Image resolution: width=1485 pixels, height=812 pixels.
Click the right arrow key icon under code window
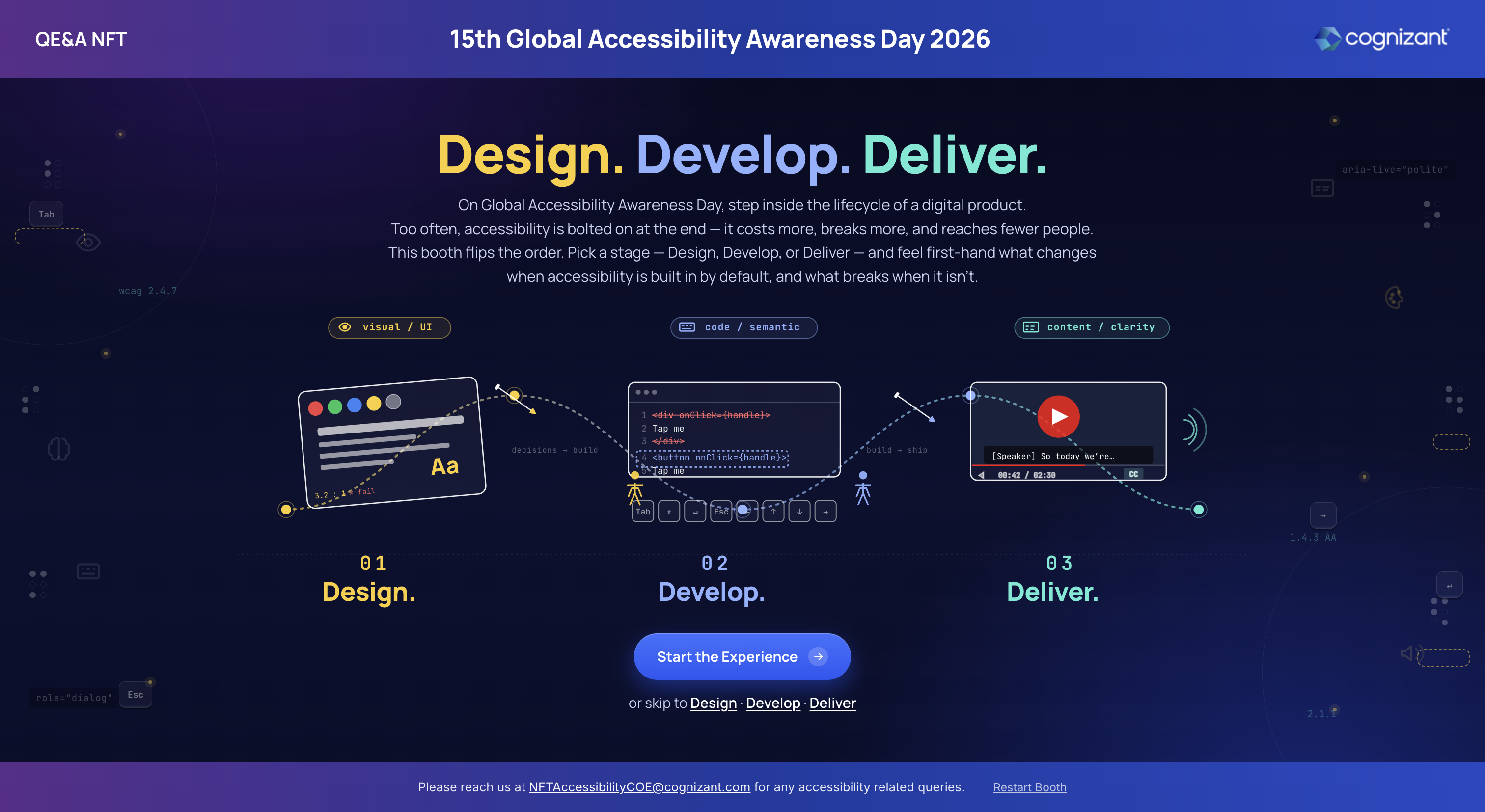825,512
